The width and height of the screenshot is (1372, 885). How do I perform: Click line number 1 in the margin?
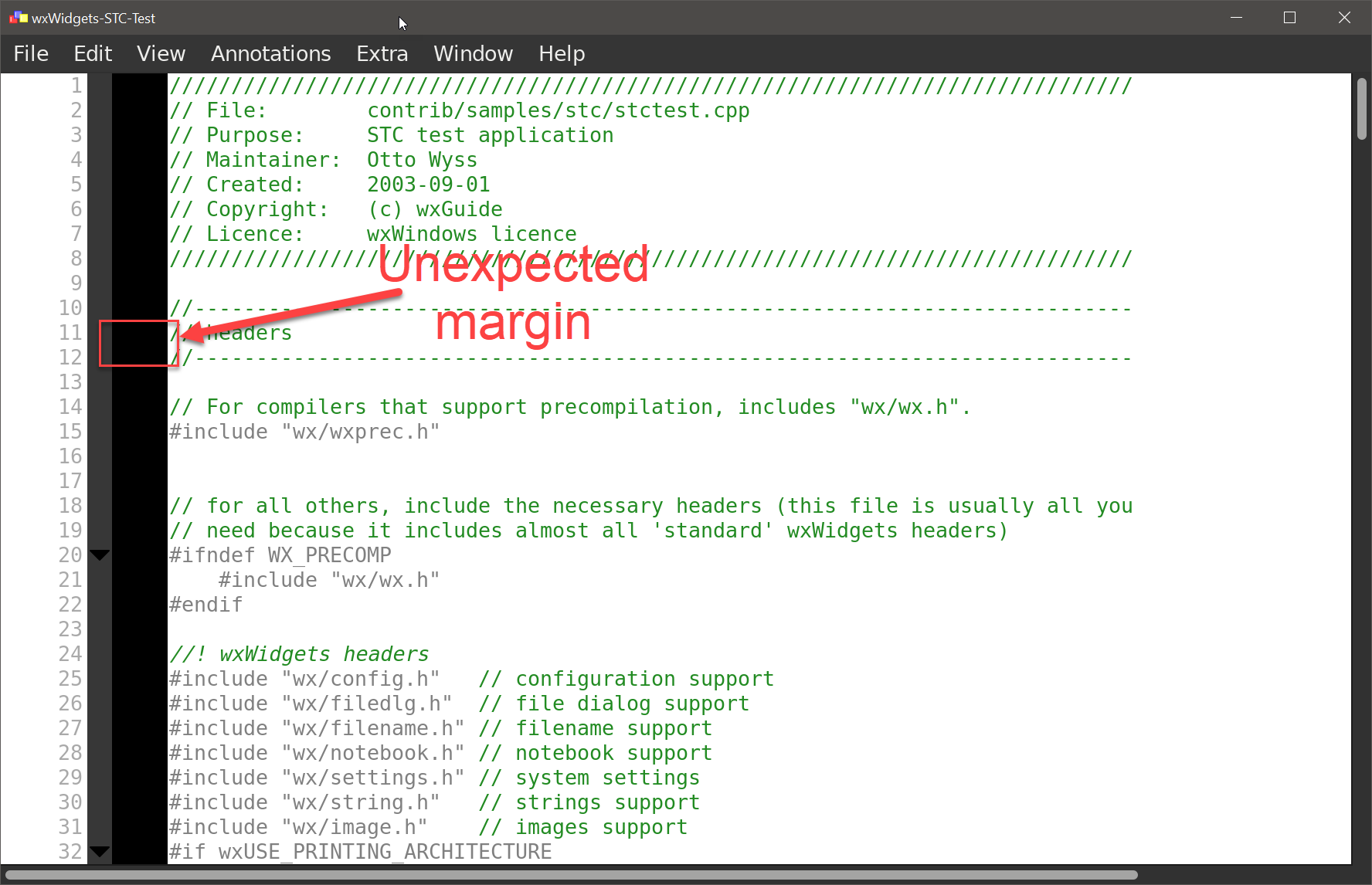click(x=76, y=85)
